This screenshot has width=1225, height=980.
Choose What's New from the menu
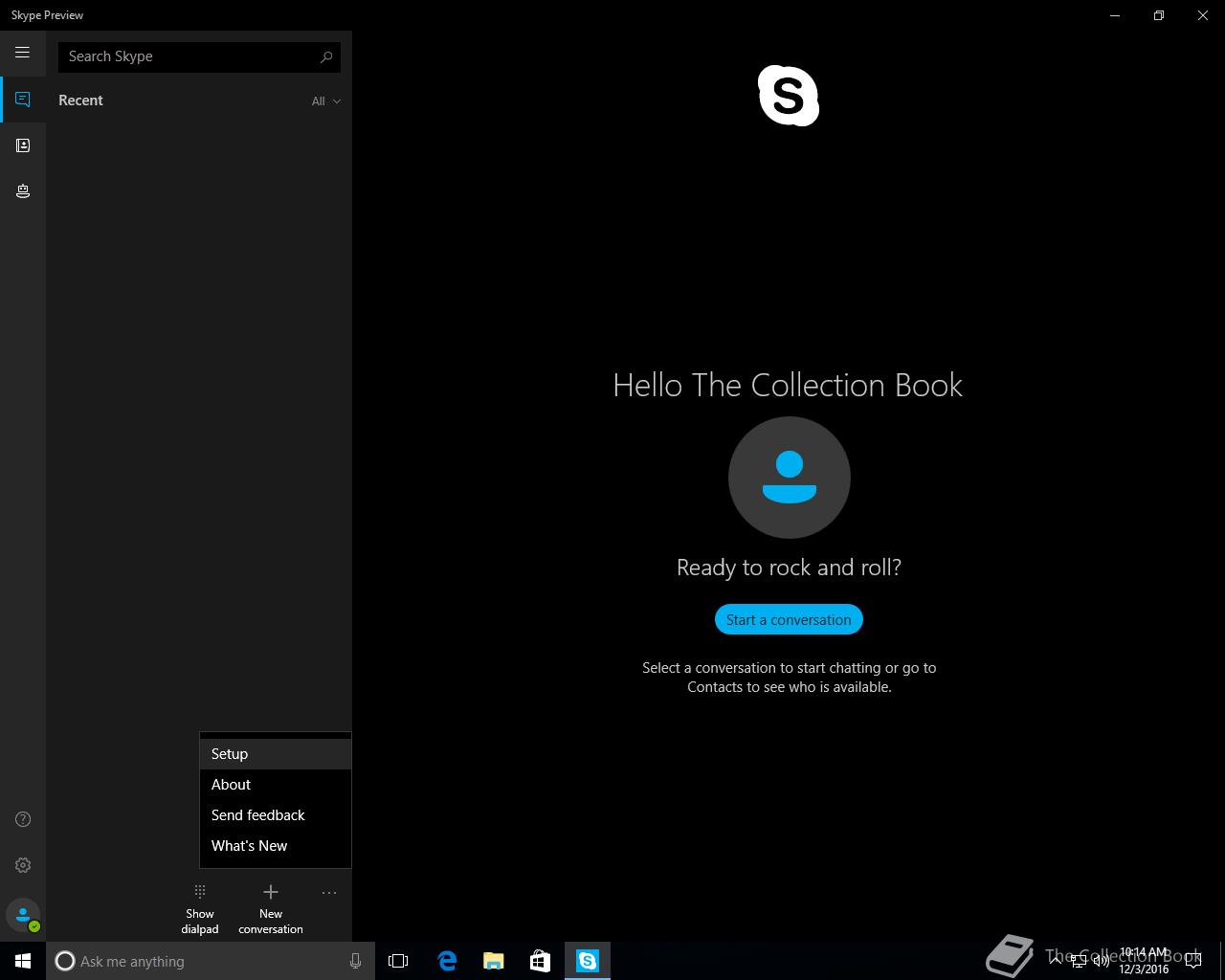276,846
